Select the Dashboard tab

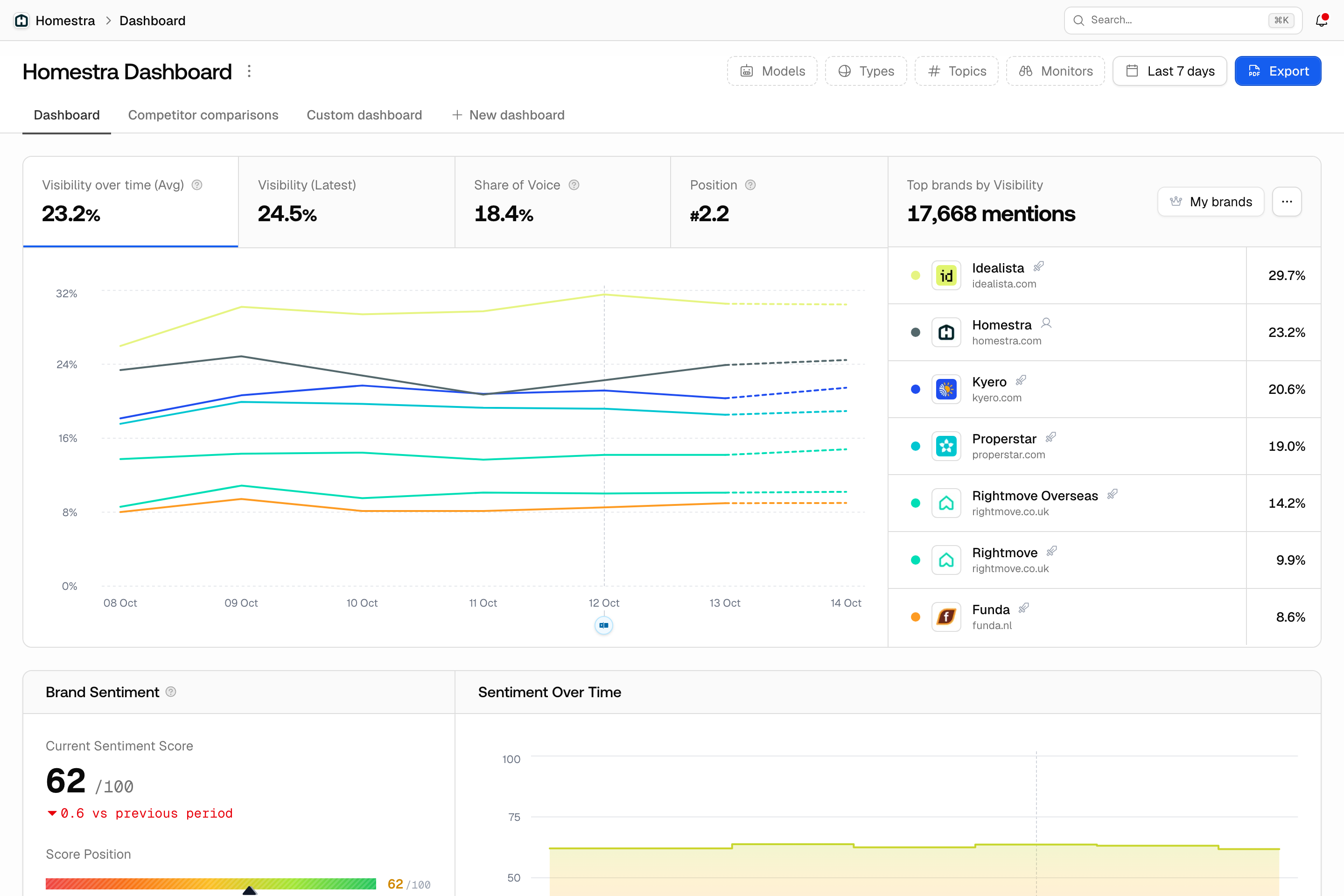(x=67, y=115)
